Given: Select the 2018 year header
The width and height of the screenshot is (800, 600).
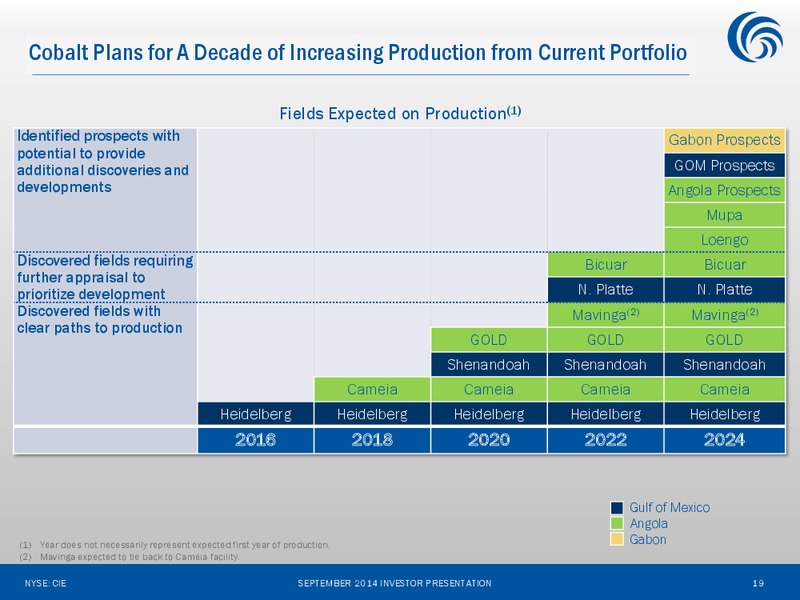Looking at the screenshot, I should click(x=372, y=440).
